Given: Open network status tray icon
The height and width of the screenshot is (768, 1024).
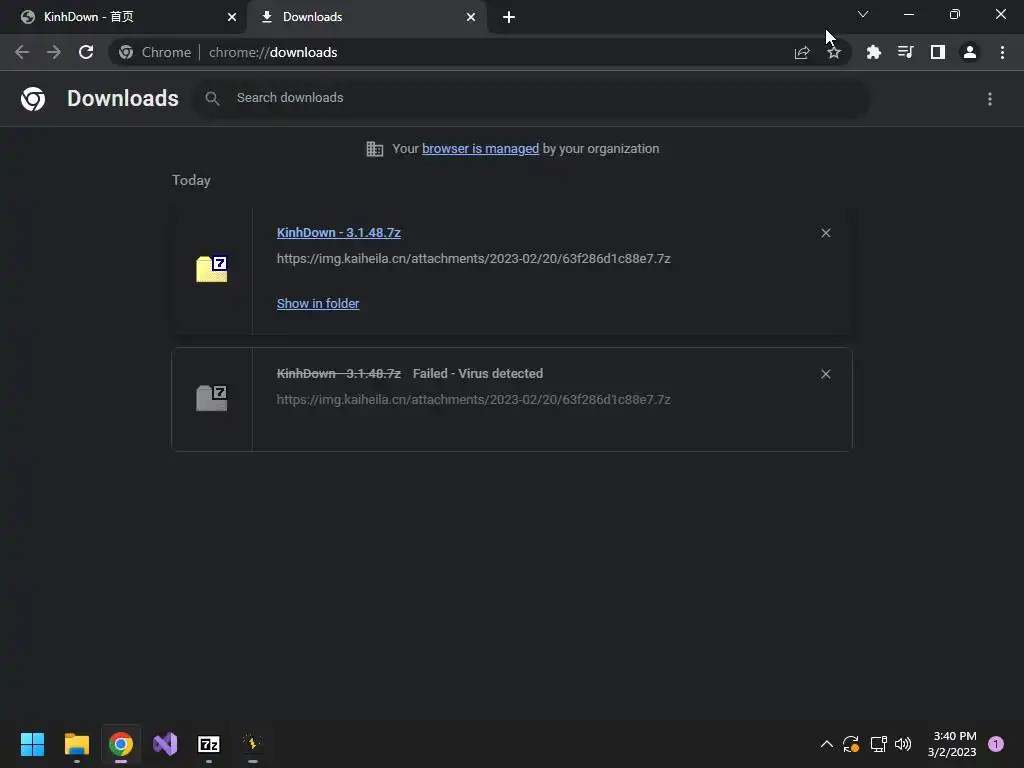Looking at the screenshot, I should pyautogui.click(x=878, y=744).
